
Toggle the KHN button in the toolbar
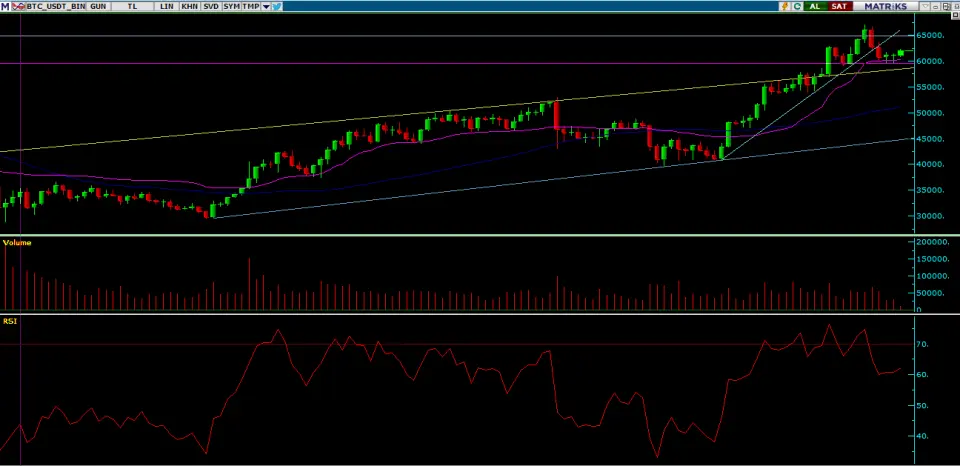tap(188, 6)
